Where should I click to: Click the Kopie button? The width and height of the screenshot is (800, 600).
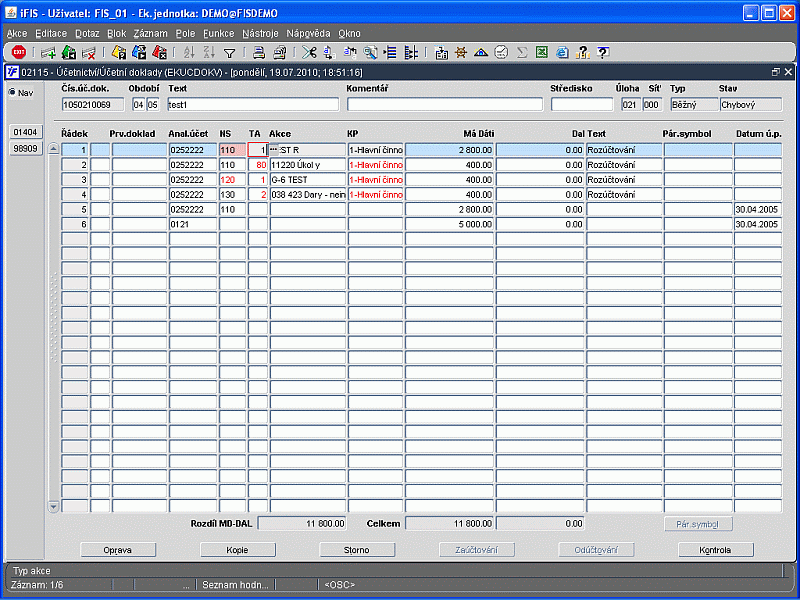coord(237,550)
